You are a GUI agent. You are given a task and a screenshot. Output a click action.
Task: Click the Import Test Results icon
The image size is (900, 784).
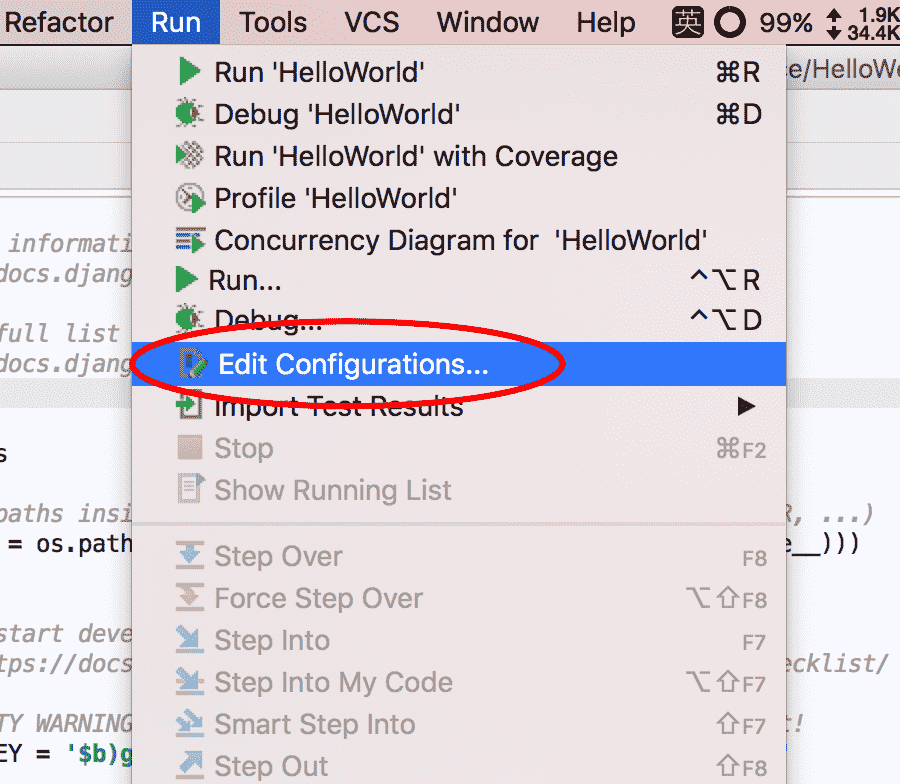pos(189,405)
